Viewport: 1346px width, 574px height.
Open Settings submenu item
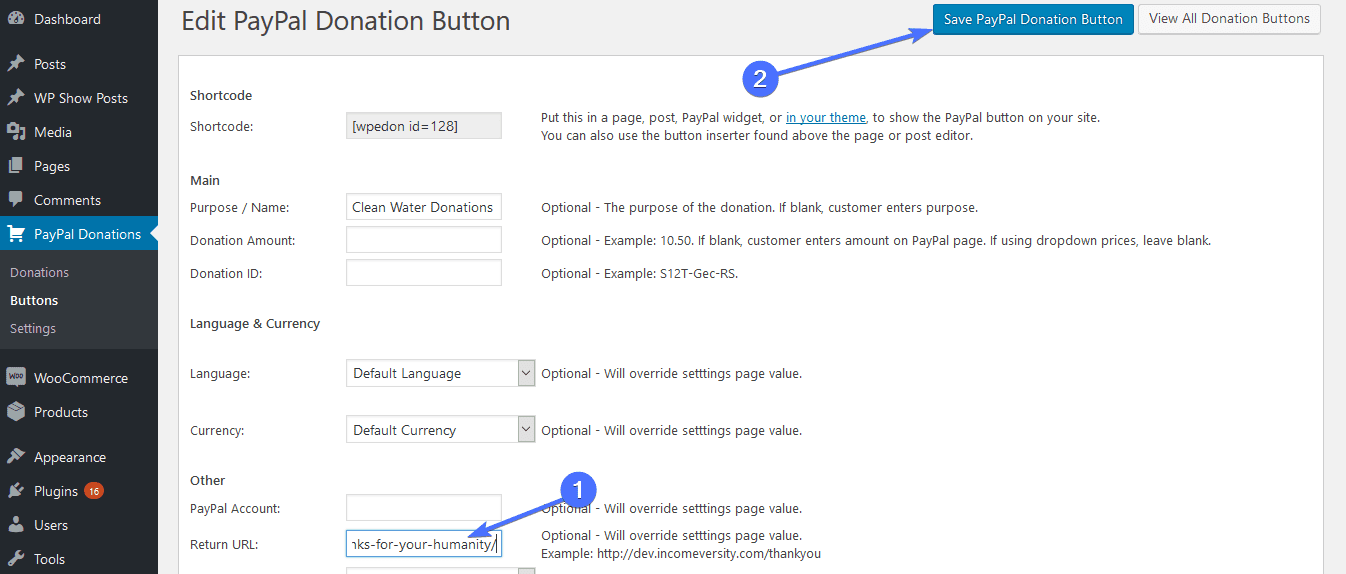33,328
